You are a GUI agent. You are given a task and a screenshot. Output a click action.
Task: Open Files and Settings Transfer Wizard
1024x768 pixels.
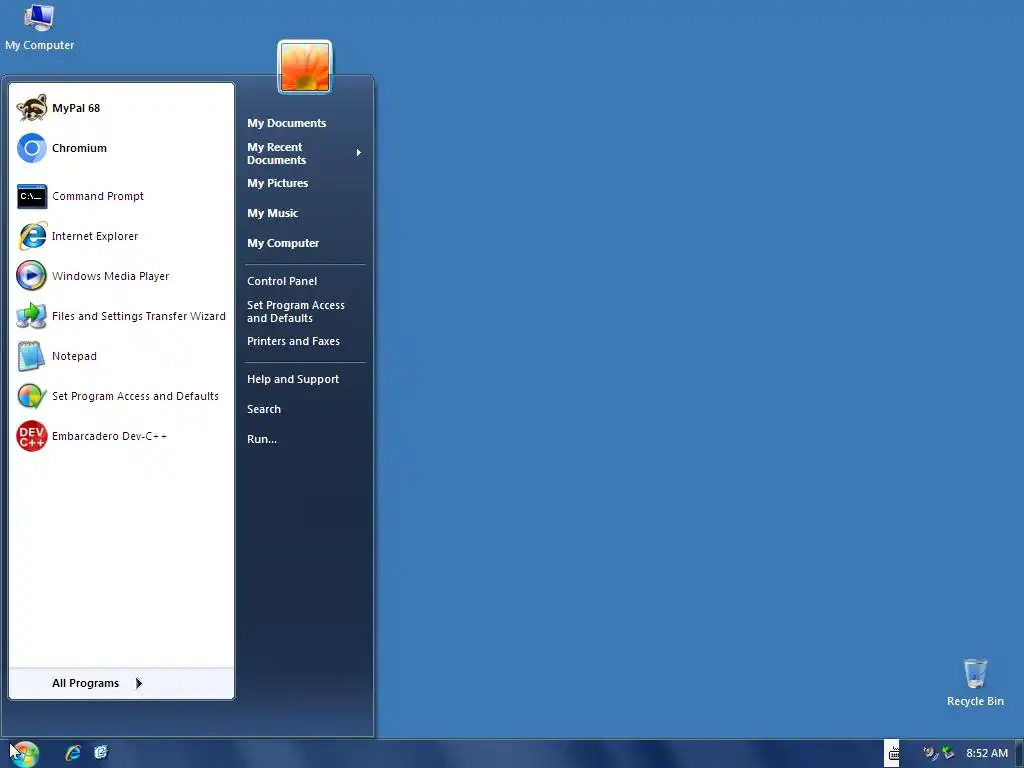(x=121, y=316)
